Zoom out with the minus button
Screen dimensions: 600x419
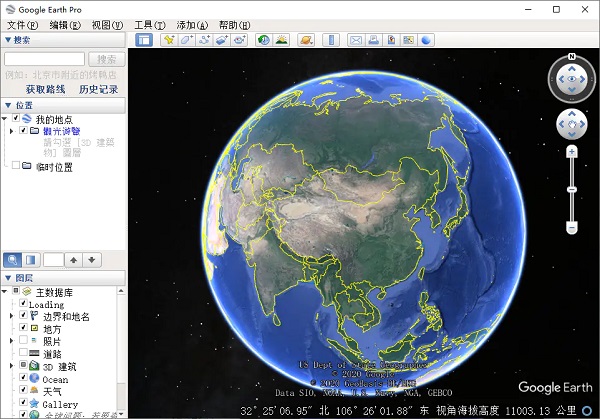[572, 228]
